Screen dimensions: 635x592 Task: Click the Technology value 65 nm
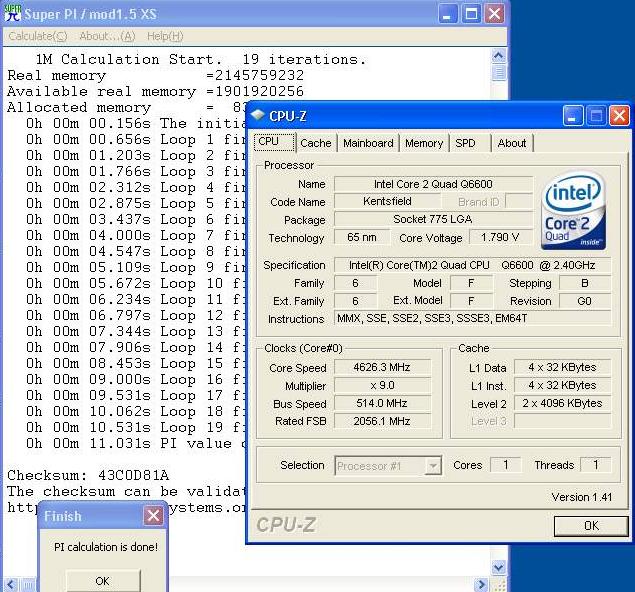[x=362, y=237]
